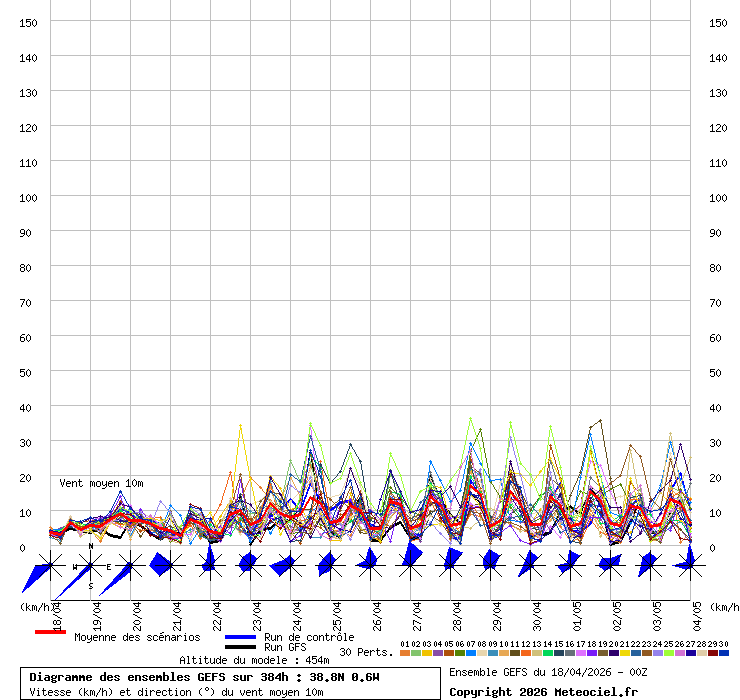
Task: Click perturbation 01 orange color swatch
Action: pyautogui.click(x=405, y=653)
